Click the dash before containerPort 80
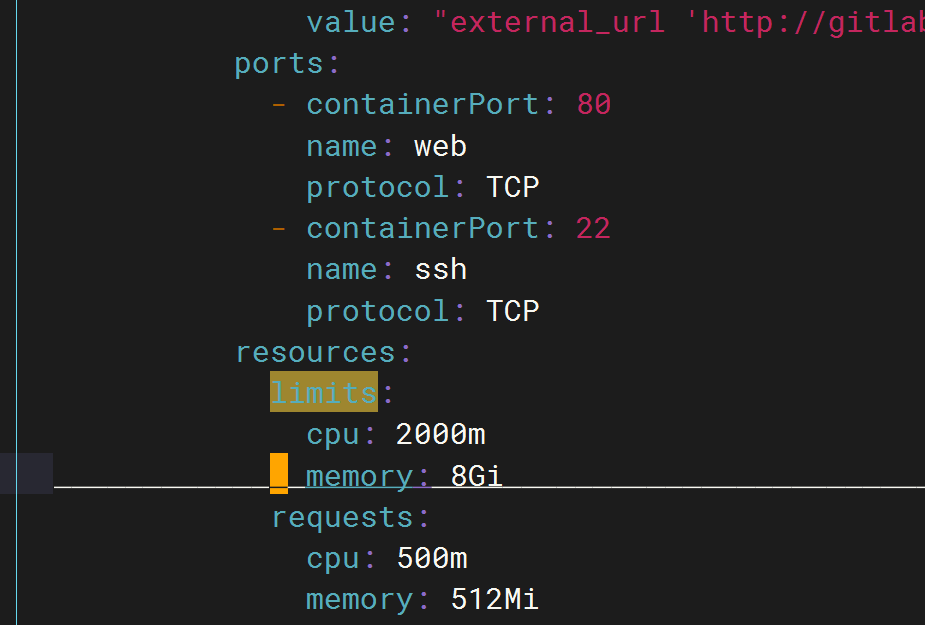Image resolution: width=925 pixels, height=625 pixels. pos(279,104)
